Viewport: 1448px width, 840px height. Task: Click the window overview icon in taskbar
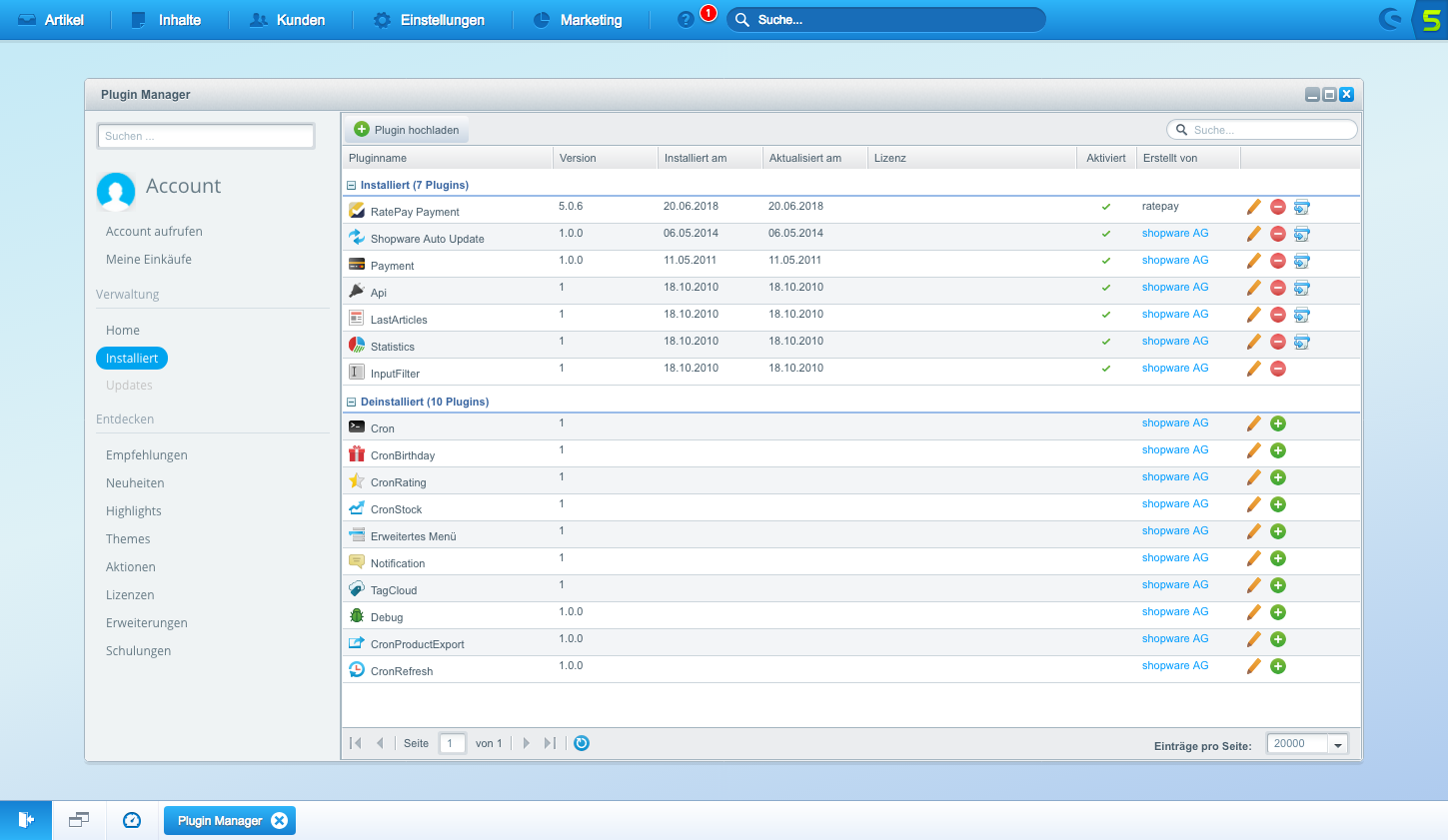click(79, 820)
